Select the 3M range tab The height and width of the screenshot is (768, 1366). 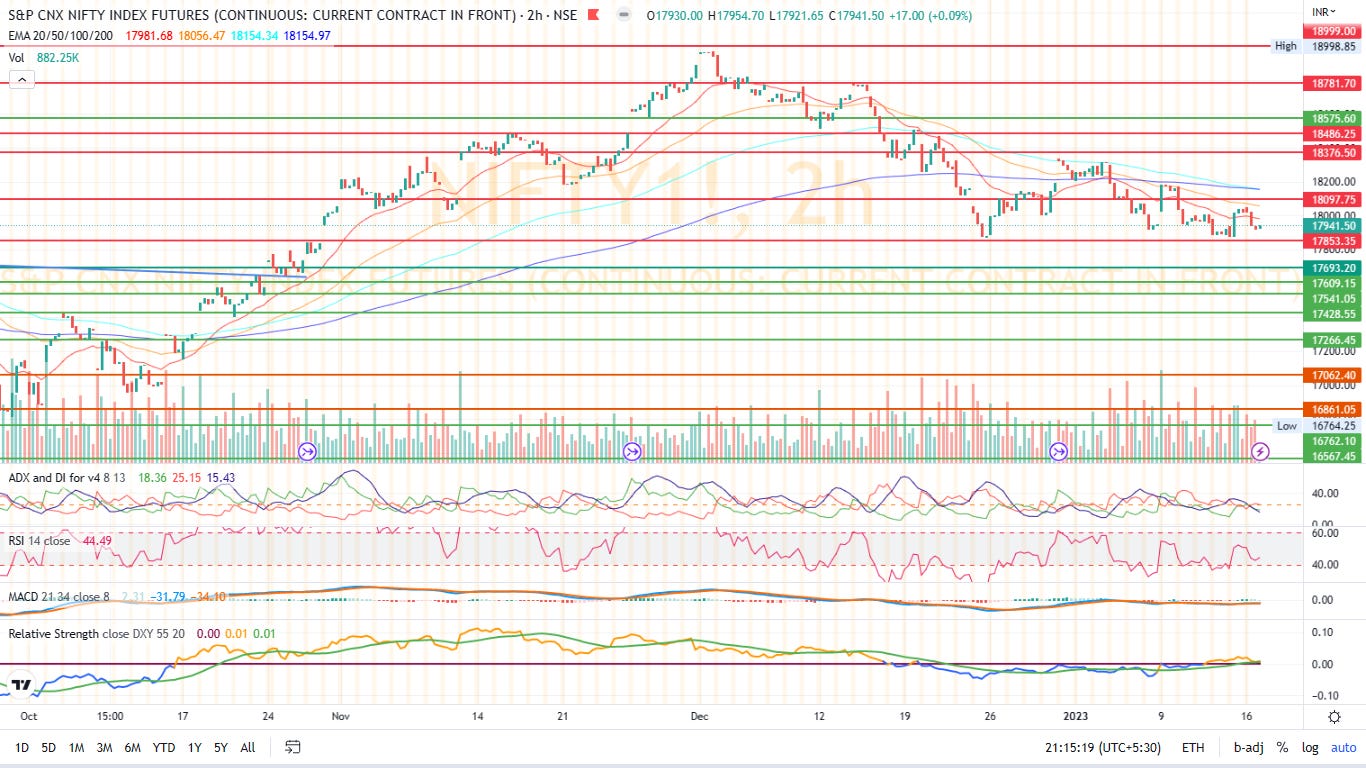[x=104, y=747]
